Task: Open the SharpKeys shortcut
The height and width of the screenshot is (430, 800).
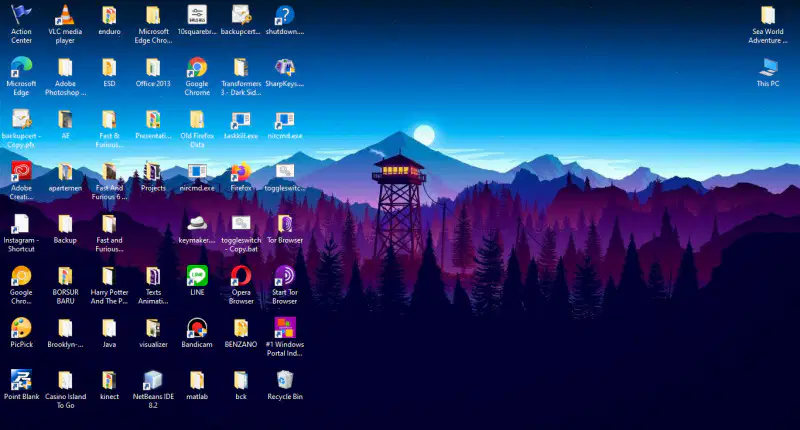Action: 285,67
